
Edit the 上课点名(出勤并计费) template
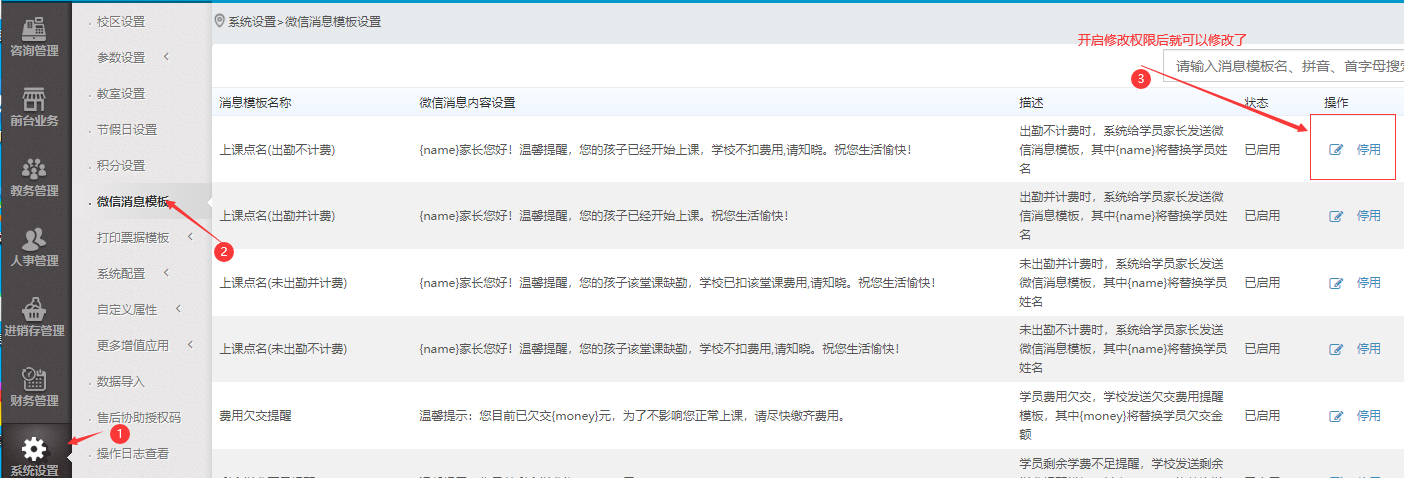click(x=1336, y=216)
